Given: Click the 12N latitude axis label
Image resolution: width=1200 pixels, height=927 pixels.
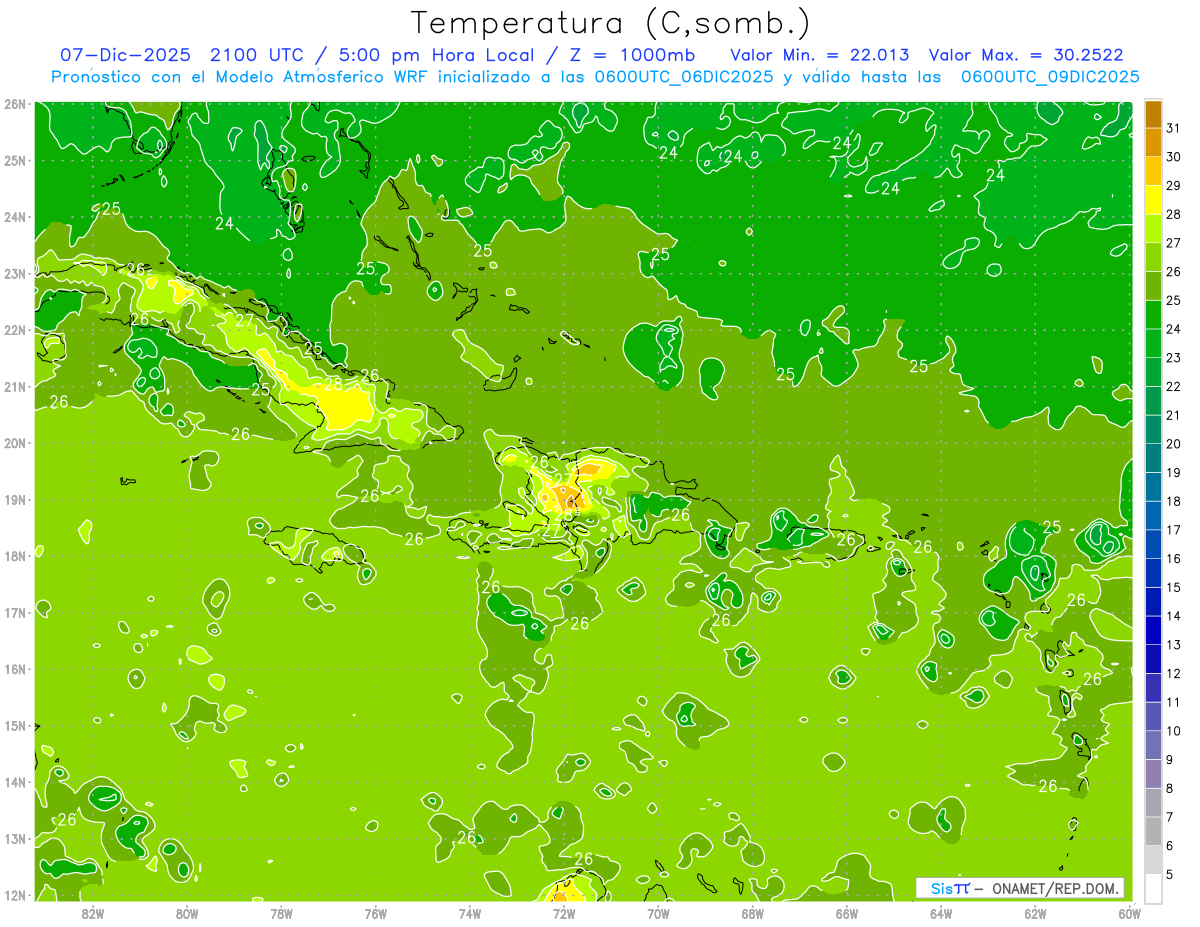Looking at the screenshot, I should point(15,894).
